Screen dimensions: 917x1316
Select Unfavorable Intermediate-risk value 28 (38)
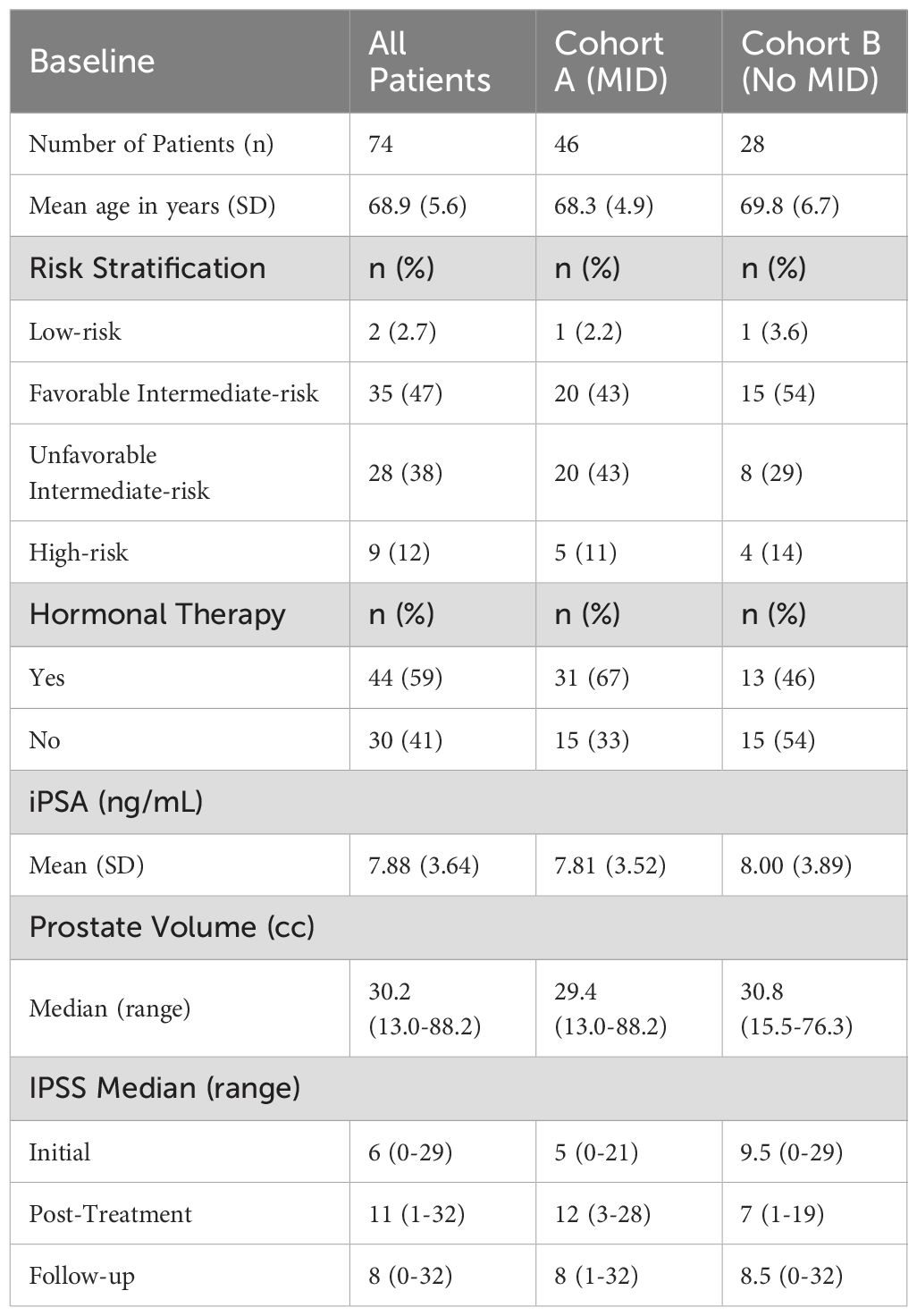click(405, 472)
